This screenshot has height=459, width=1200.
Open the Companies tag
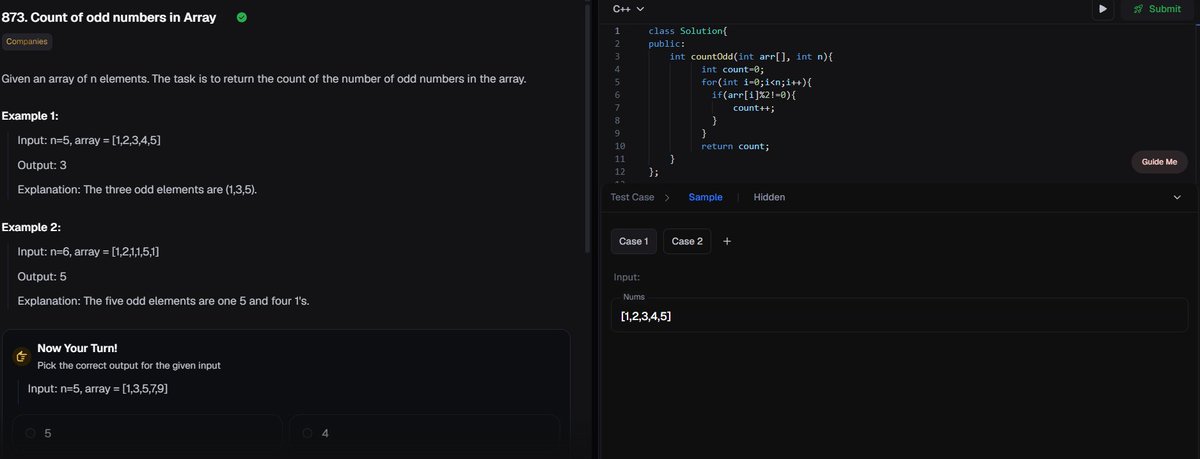tap(27, 42)
